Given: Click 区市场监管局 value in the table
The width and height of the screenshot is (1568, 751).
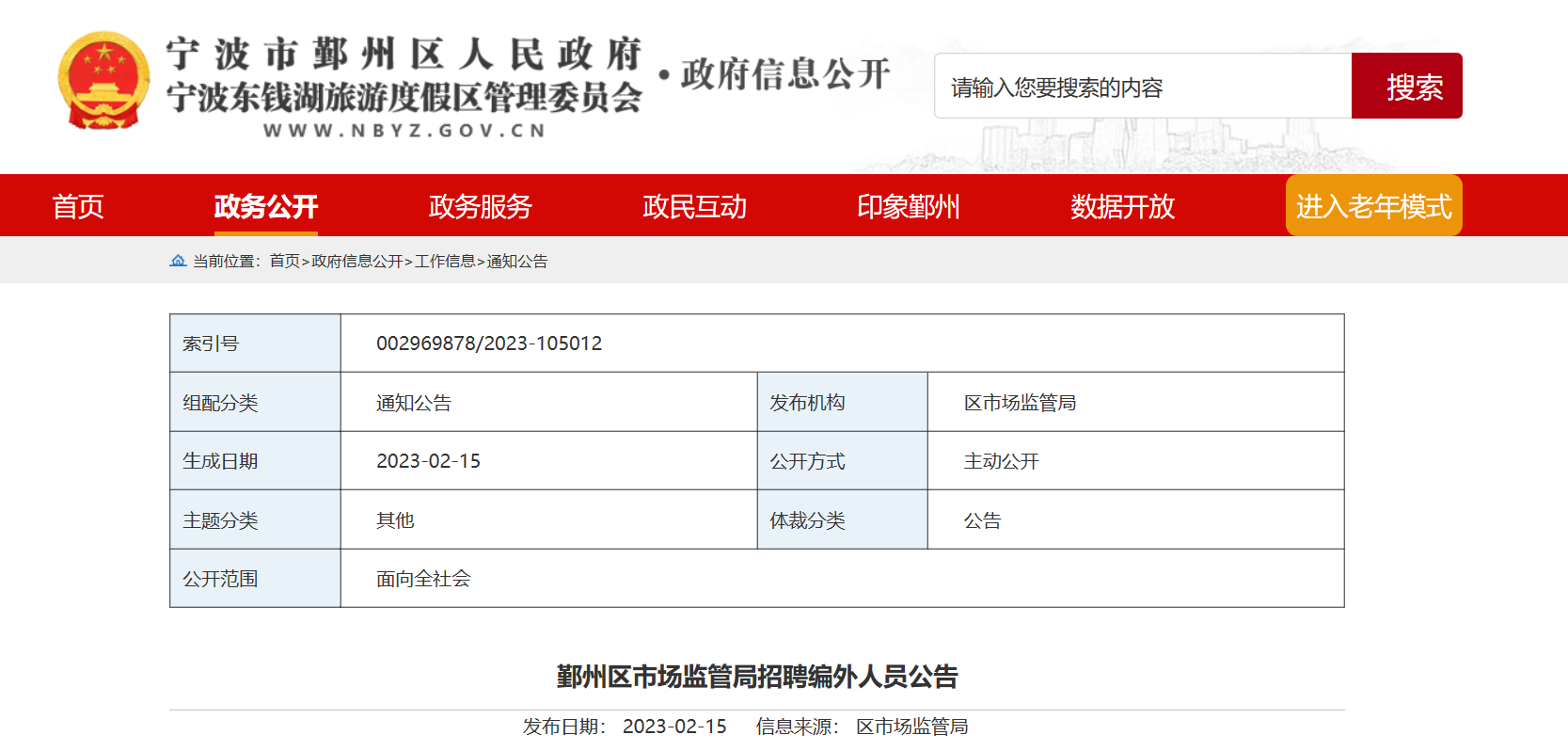Looking at the screenshot, I should coord(1020,403).
